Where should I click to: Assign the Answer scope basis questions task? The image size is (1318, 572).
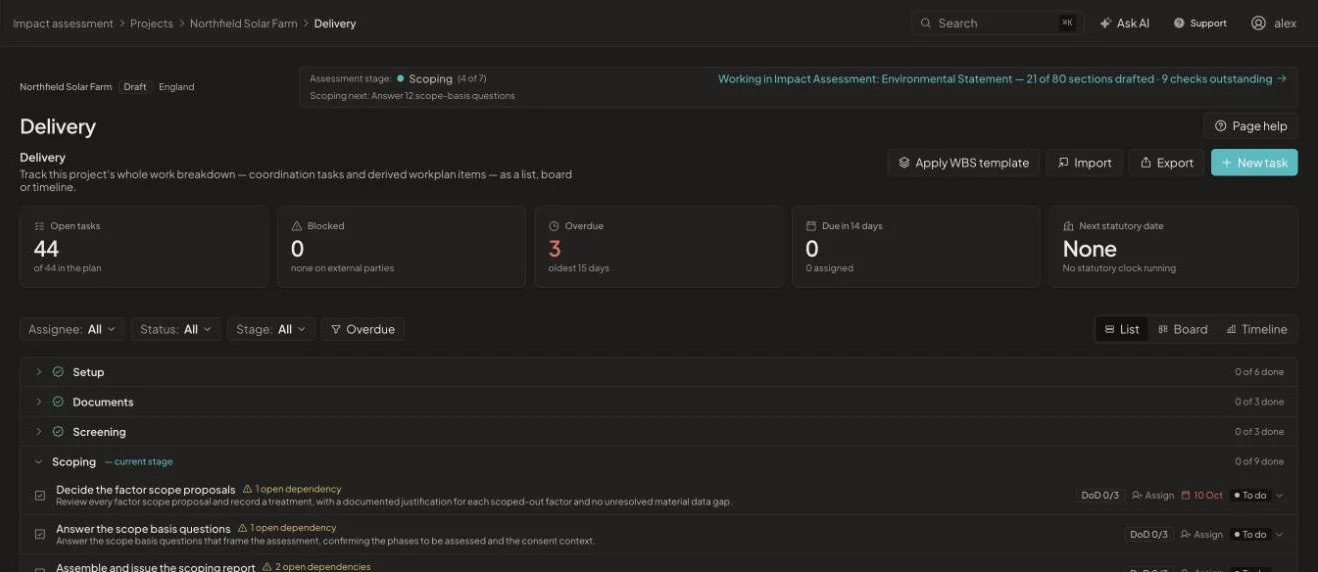click(x=1201, y=534)
